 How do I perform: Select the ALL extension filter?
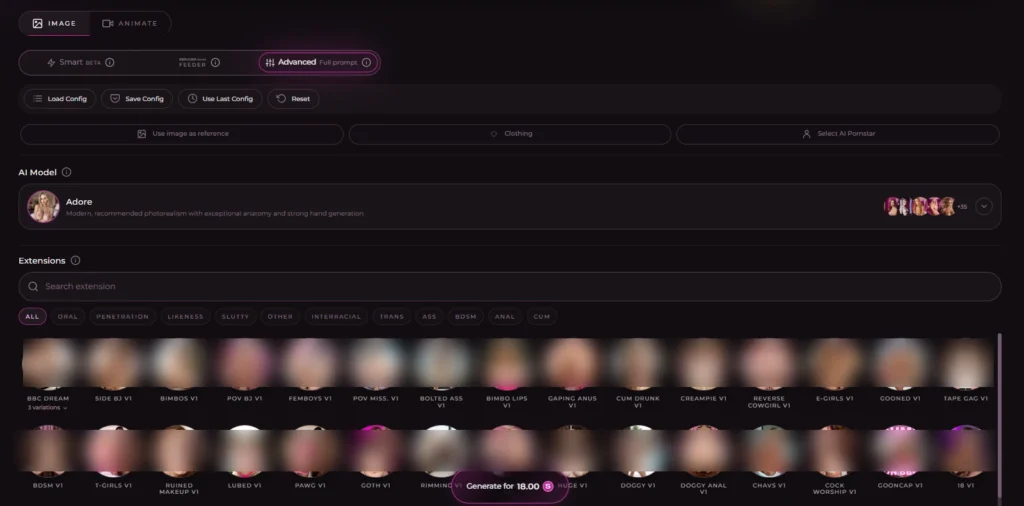[32, 317]
